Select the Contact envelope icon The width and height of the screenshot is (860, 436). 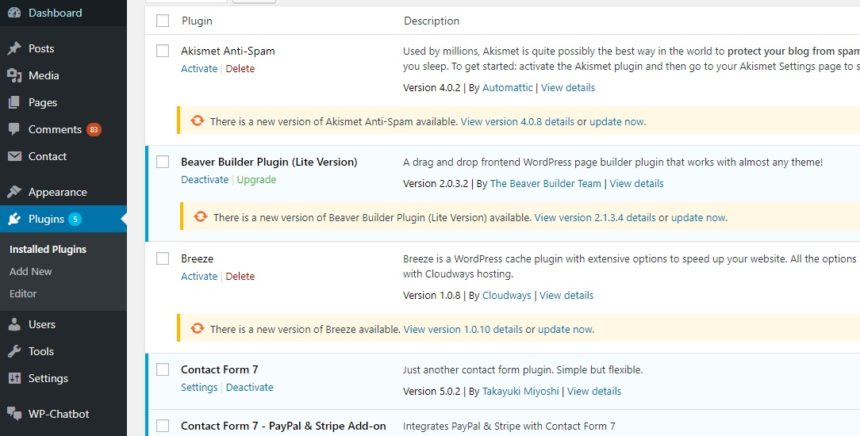click(x=14, y=156)
